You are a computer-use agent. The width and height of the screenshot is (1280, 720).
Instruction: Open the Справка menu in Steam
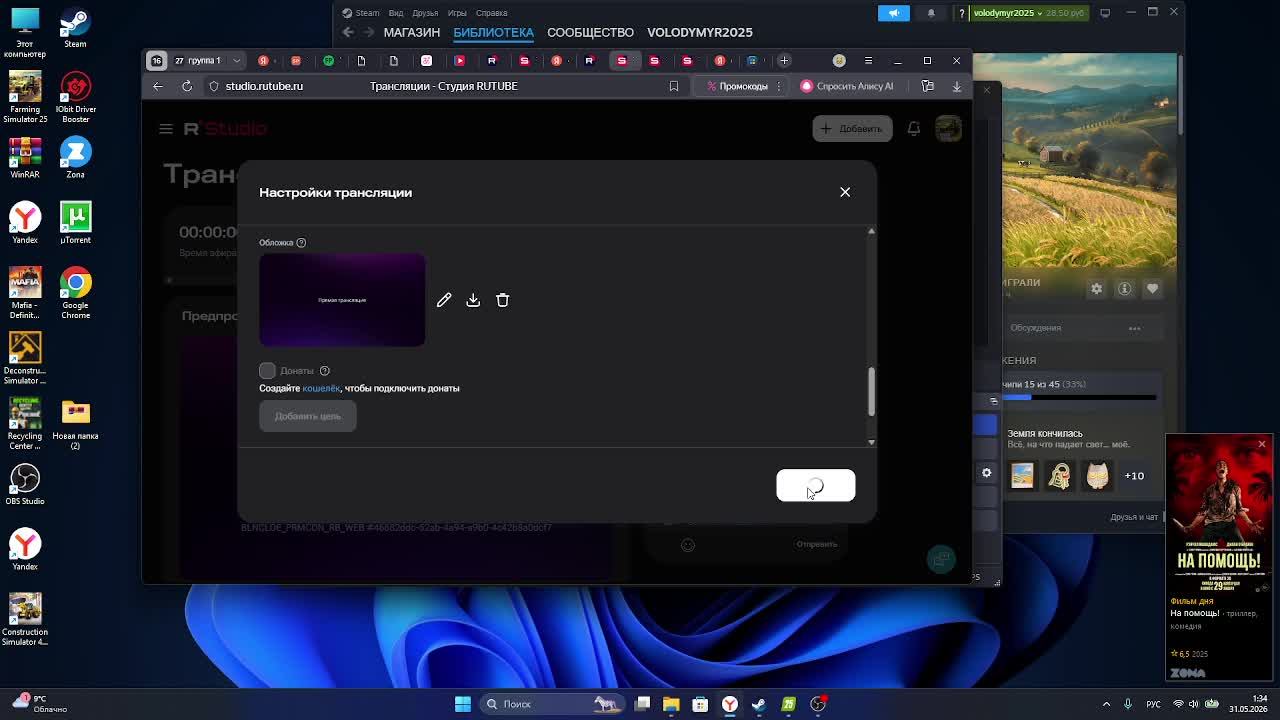coord(492,13)
